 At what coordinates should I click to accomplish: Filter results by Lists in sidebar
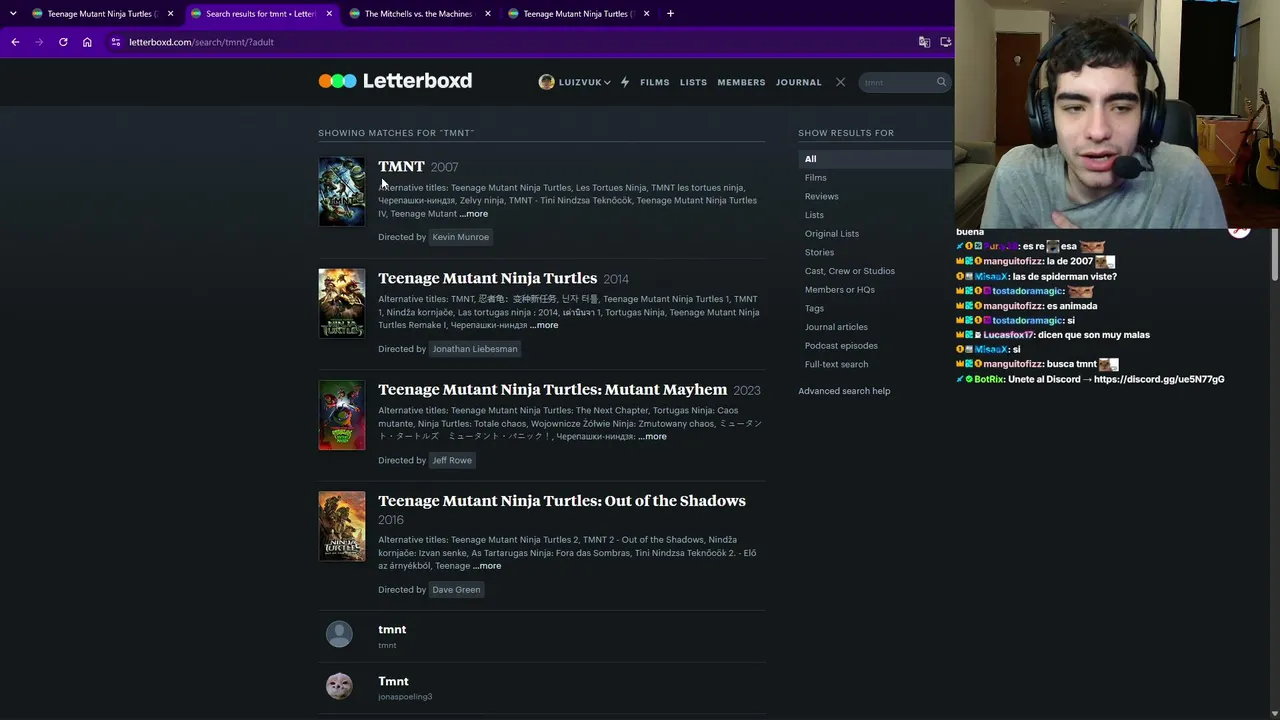815,215
